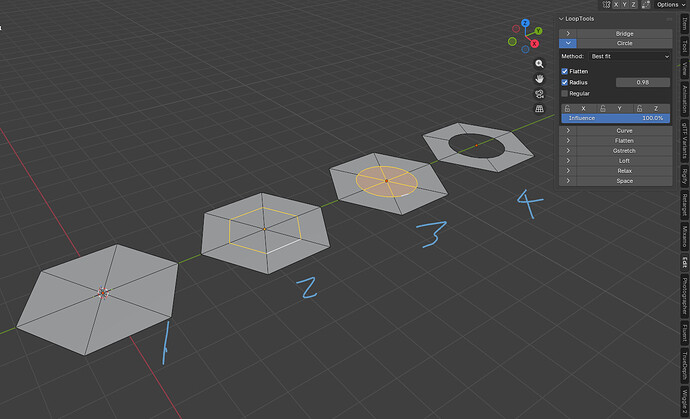Select the Edit sidebar tab
The image size is (690, 419).
[x=684, y=263]
